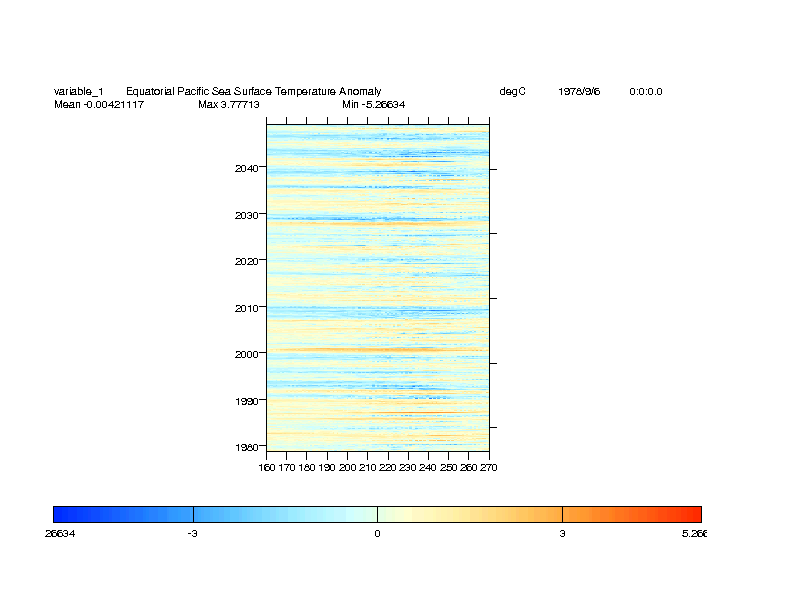Click the time text '0:0:0.0'
This screenshot has width=792, height=612.
tap(645, 92)
